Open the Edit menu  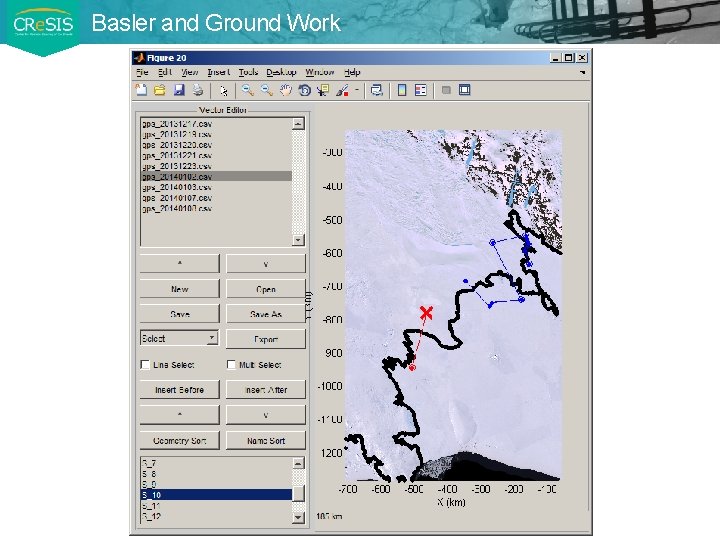click(x=165, y=72)
